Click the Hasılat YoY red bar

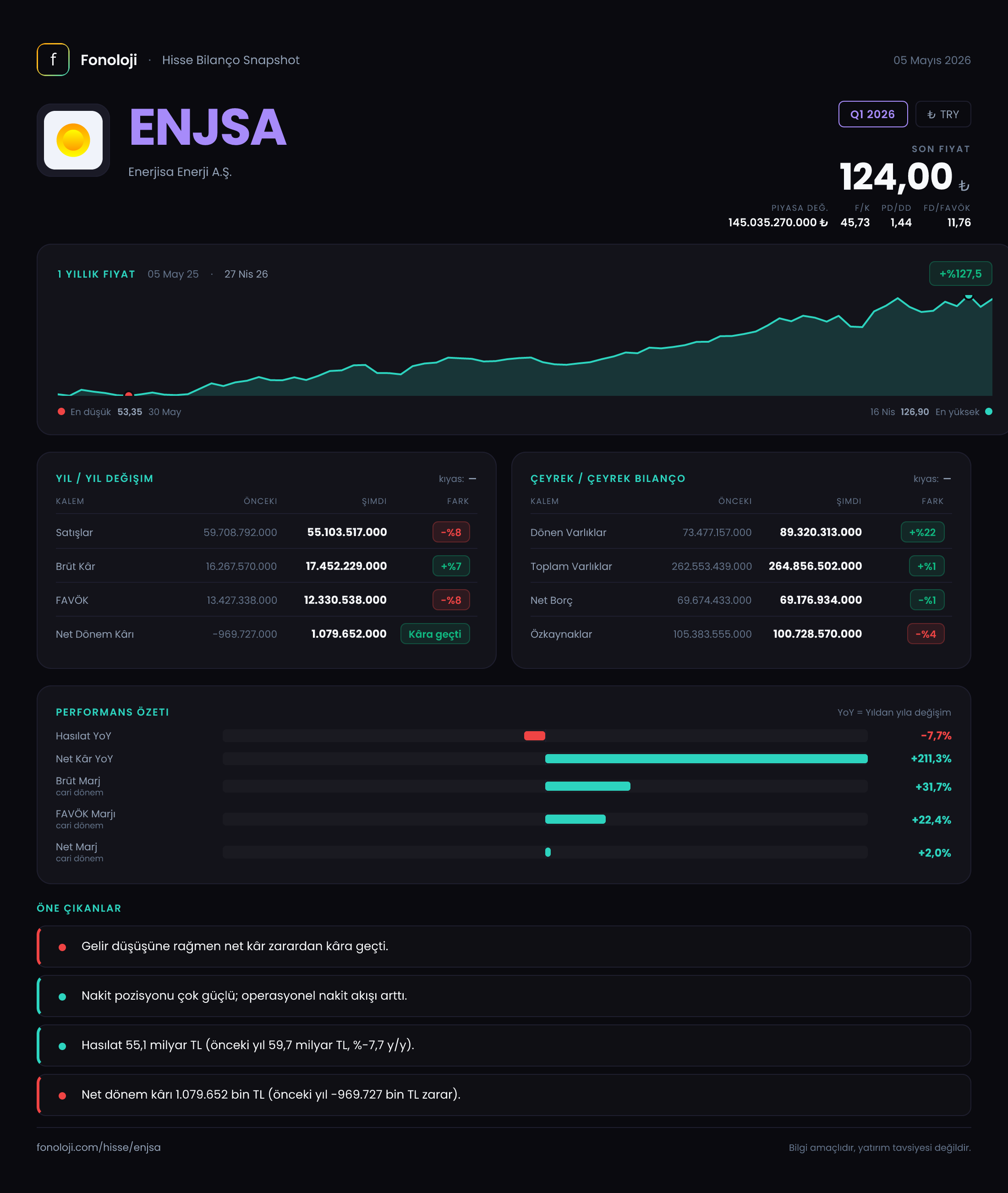pyautogui.click(x=534, y=735)
